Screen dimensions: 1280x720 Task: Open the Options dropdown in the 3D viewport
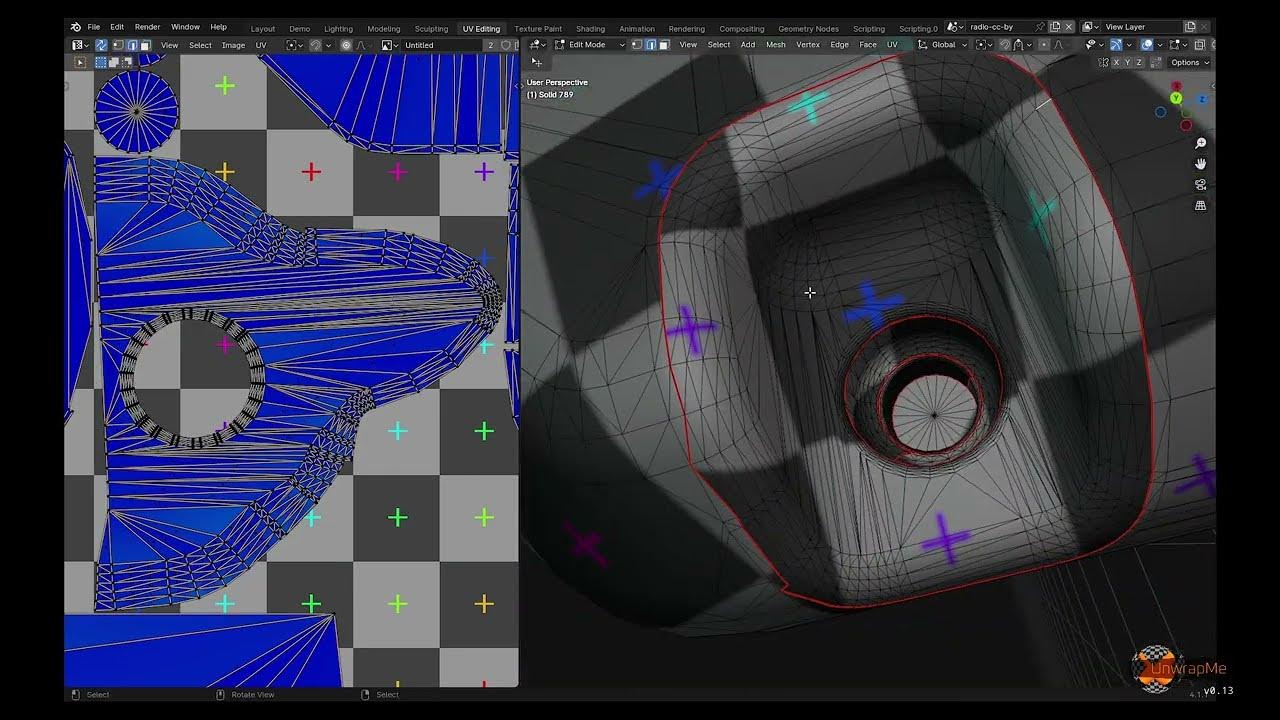[1189, 62]
